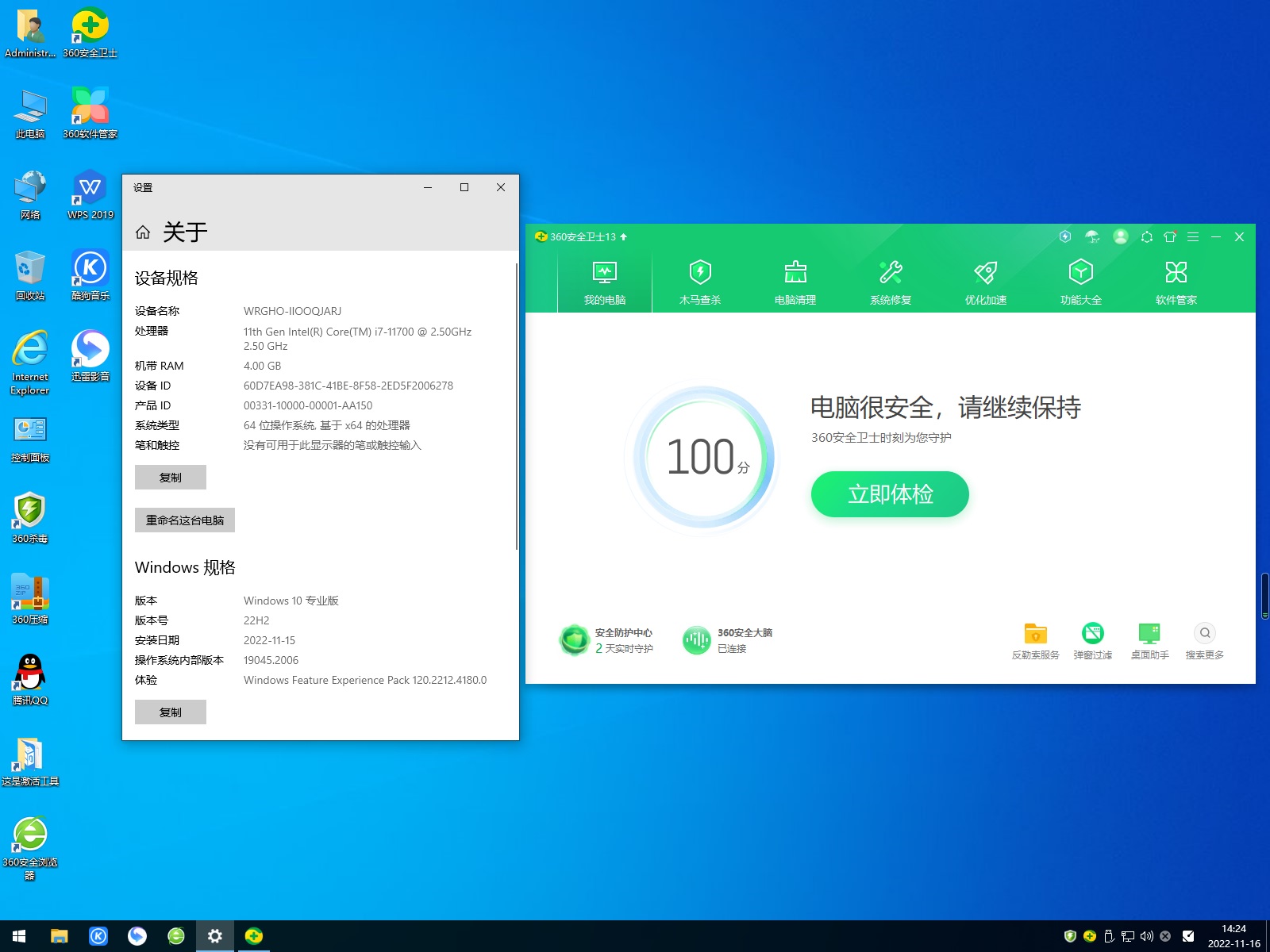Click 复制 under device specifications

[x=171, y=478]
